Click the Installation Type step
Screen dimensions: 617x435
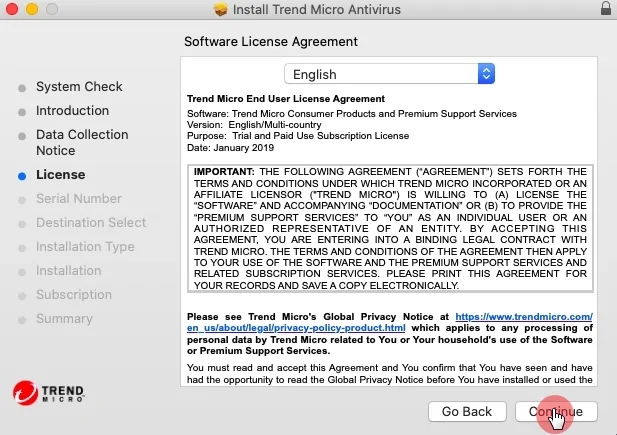(85, 246)
